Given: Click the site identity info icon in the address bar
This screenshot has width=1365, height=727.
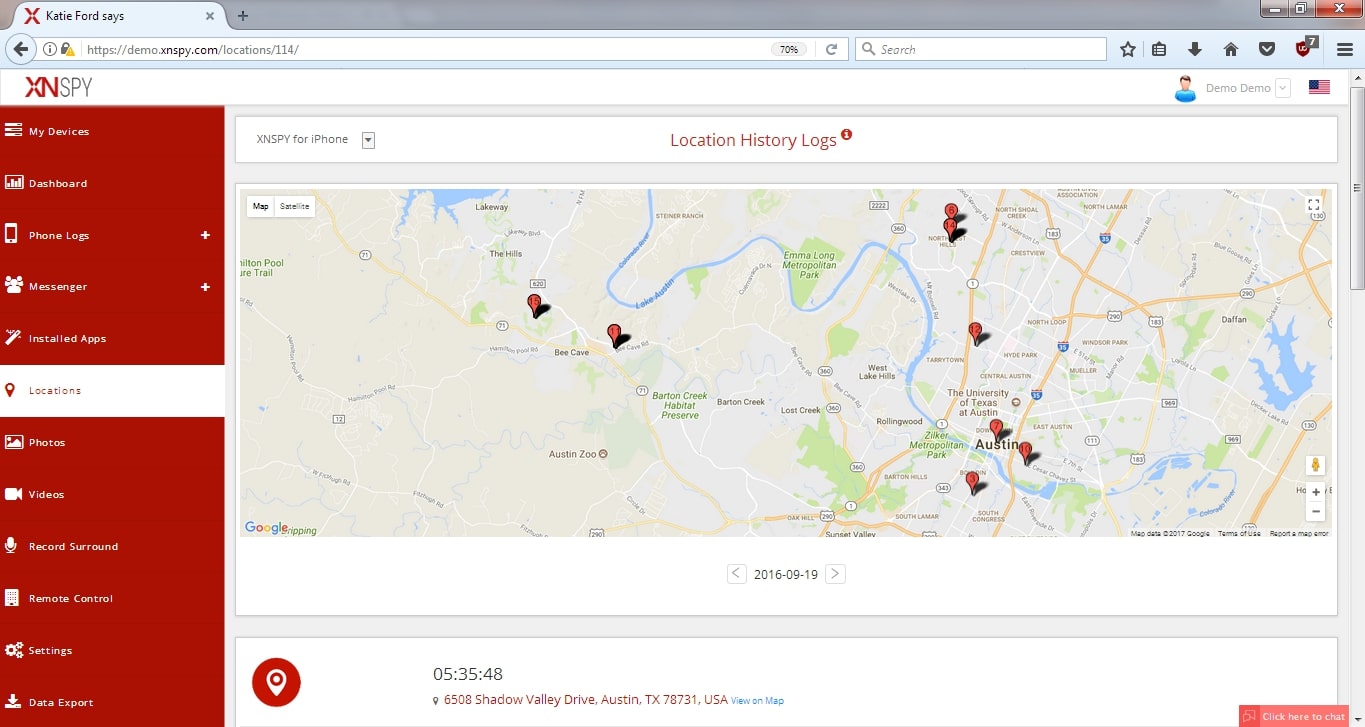Looking at the screenshot, I should point(50,49).
